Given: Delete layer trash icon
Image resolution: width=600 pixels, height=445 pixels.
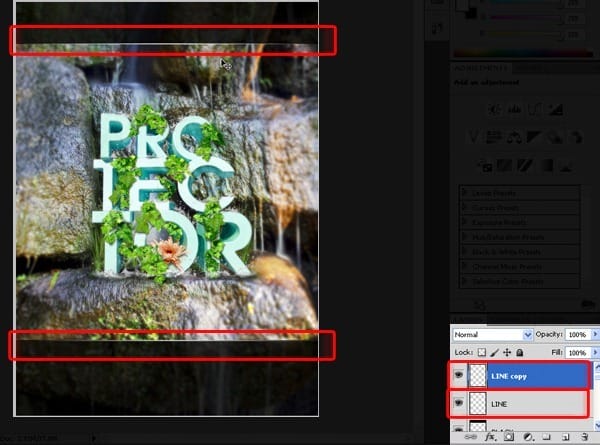Looking at the screenshot, I should pyautogui.click(x=584, y=437).
